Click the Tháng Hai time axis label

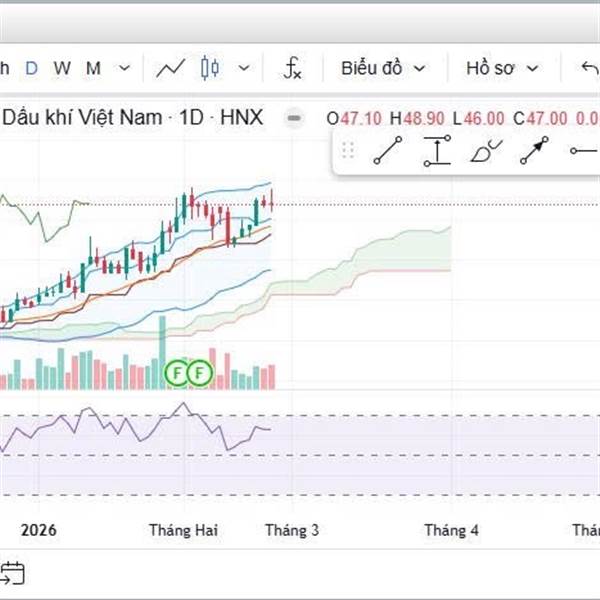pyautogui.click(x=183, y=530)
